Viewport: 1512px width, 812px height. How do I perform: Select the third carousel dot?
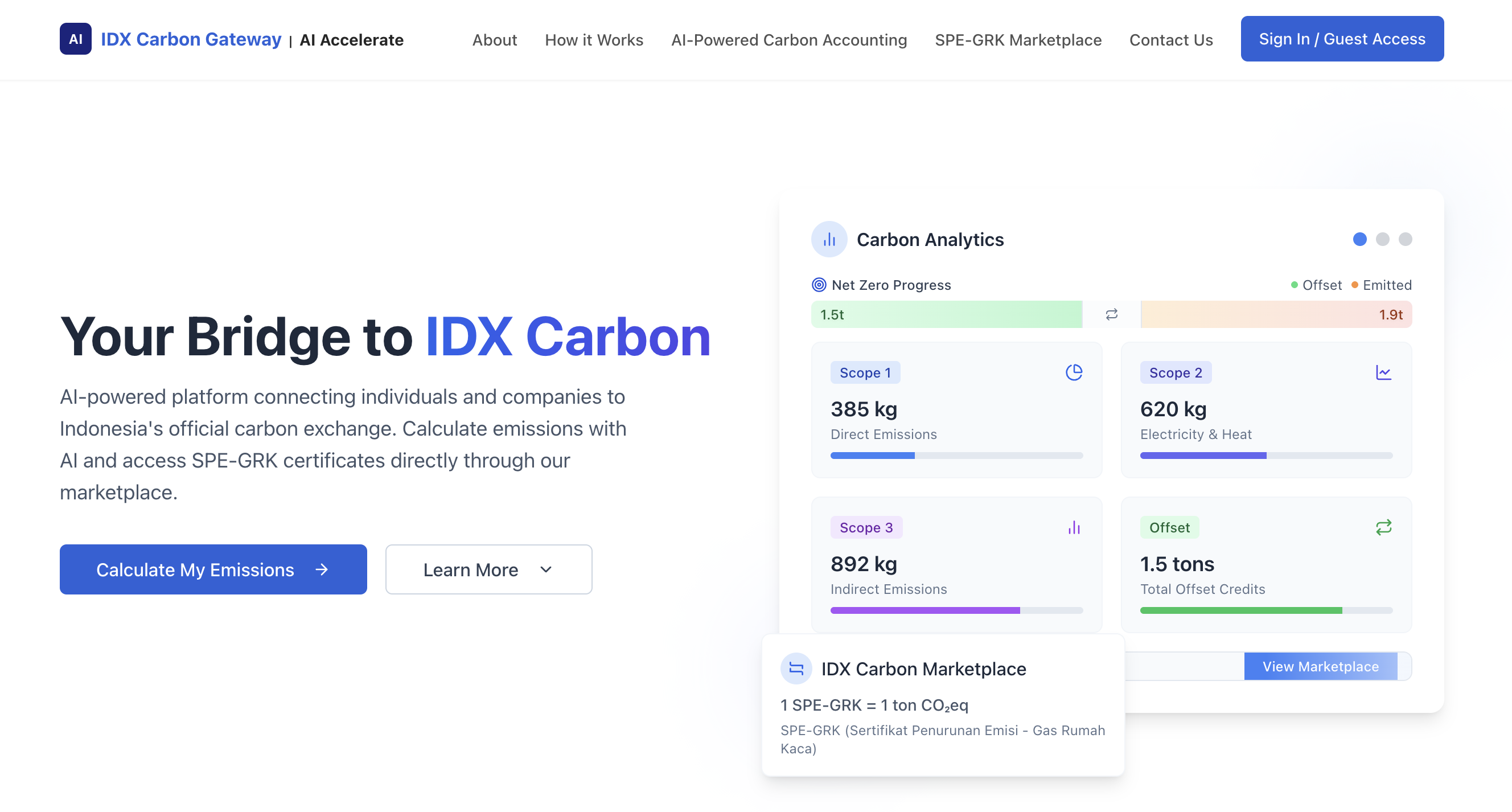click(x=1406, y=239)
